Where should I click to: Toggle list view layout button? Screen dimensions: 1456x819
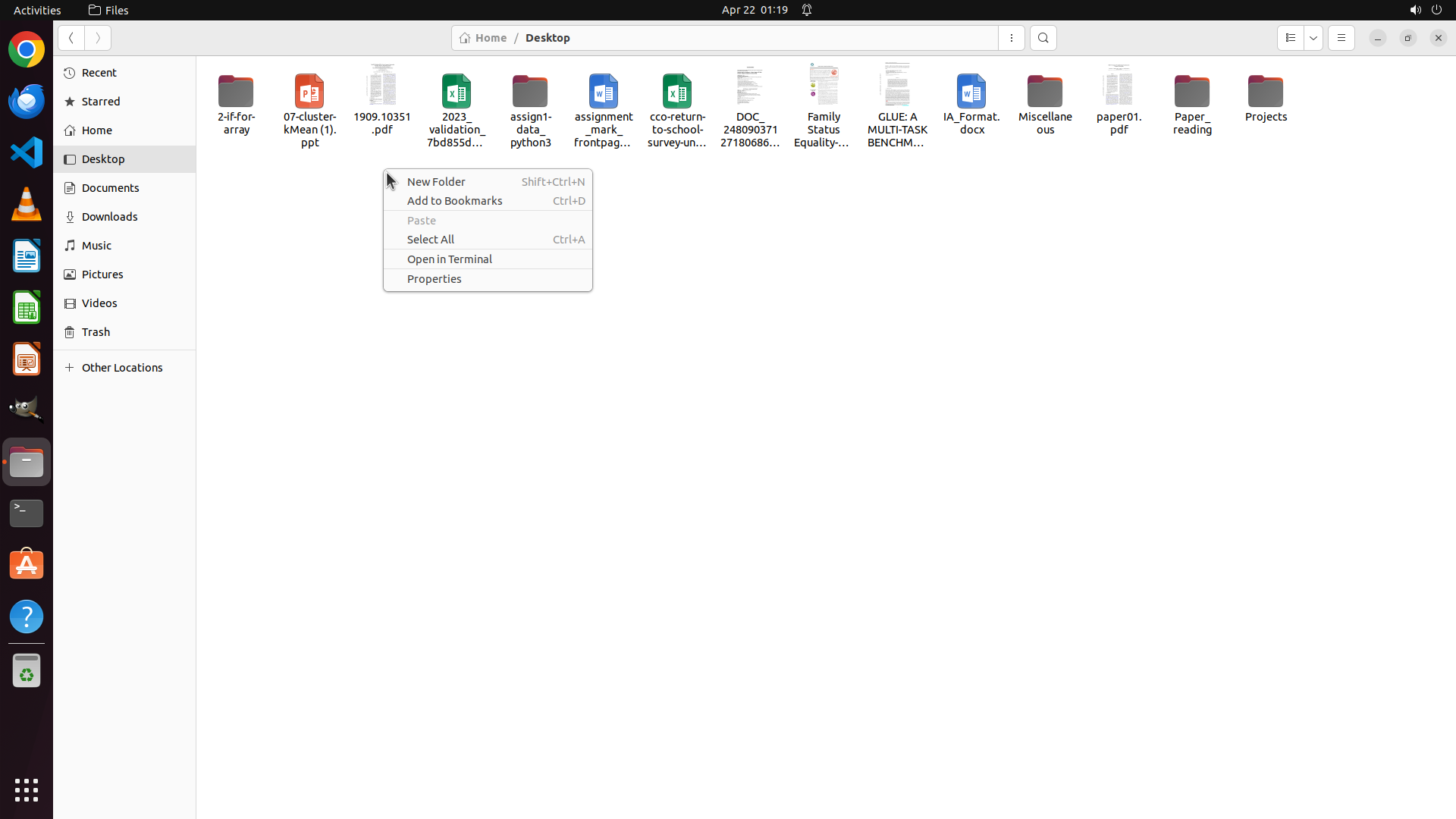pos(1290,38)
